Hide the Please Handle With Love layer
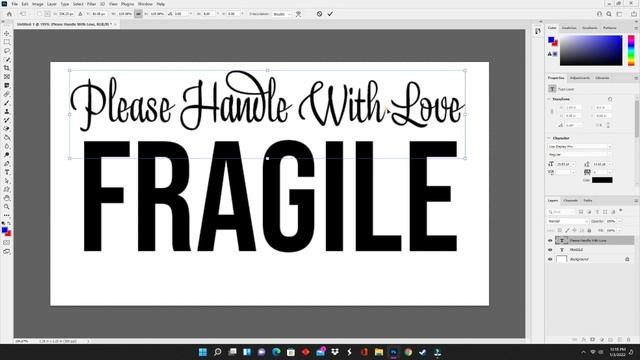The height and width of the screenshot is (360, 640). click(550, 240)
